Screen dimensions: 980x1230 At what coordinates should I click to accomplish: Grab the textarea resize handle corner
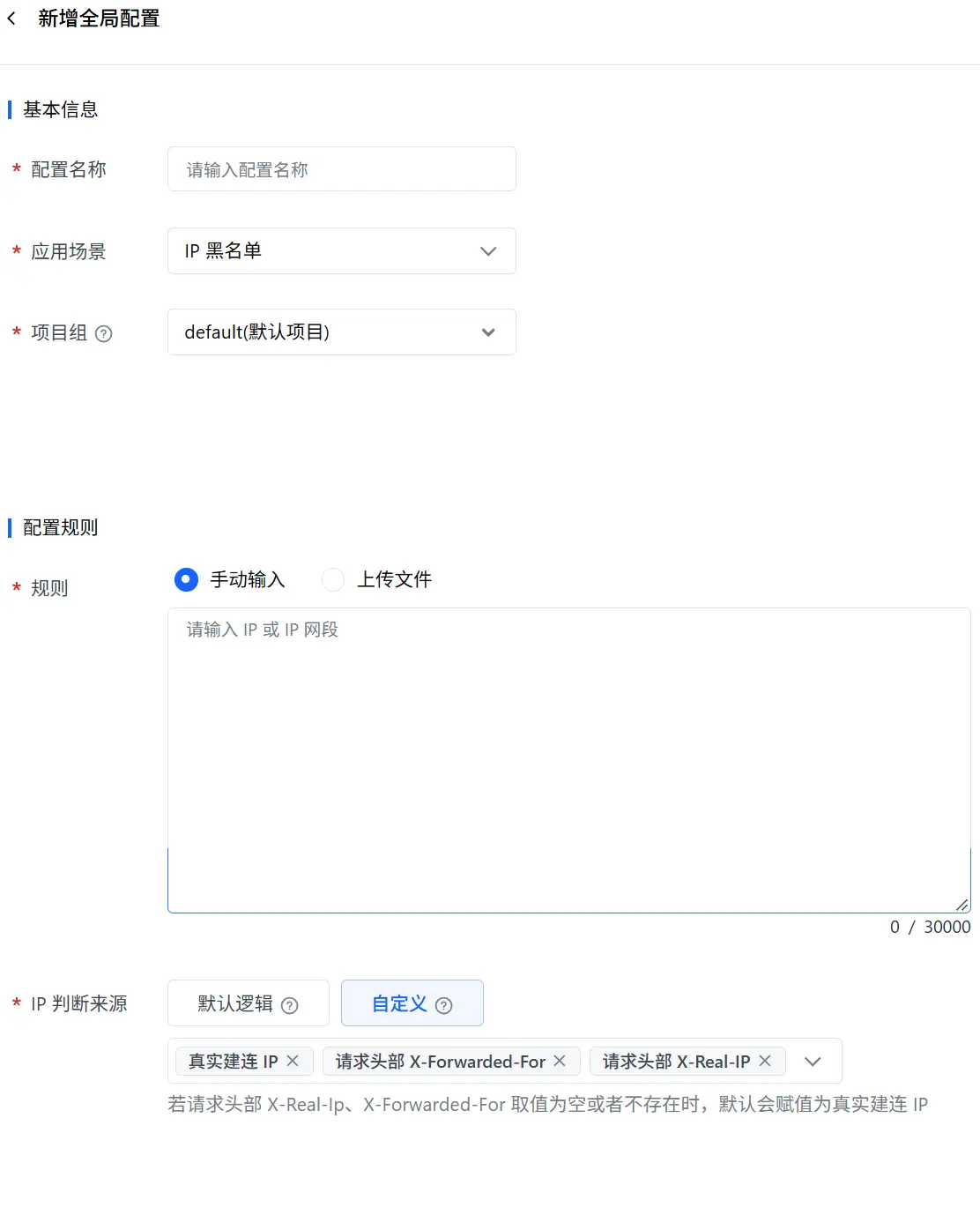pos(962,905)
